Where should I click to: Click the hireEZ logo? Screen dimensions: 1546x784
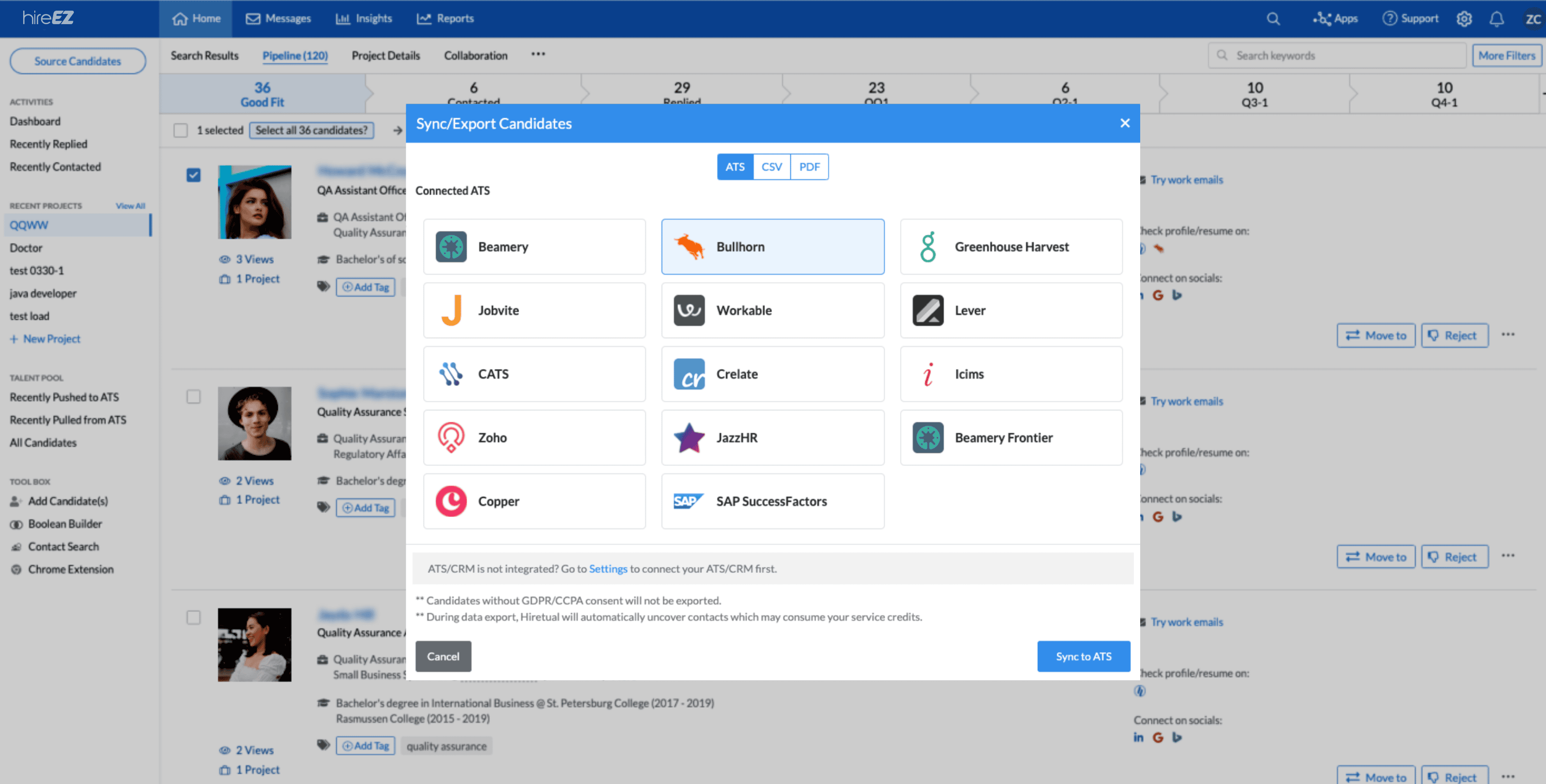[x=48, y=18]
